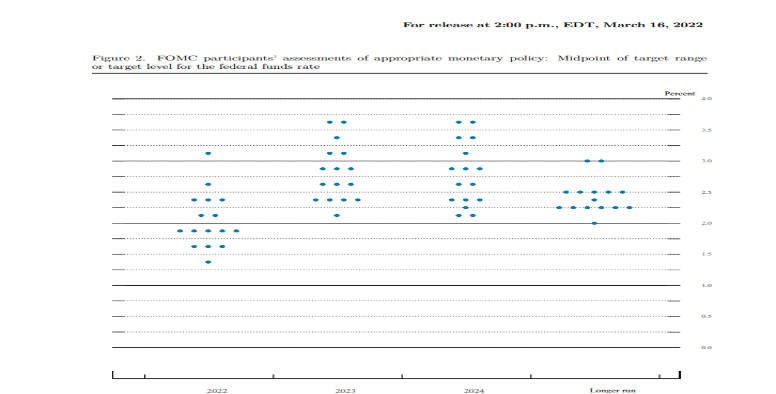Click the Figure 2 caption text
This screenshot has height=394, width=776.
click(399, 62)
